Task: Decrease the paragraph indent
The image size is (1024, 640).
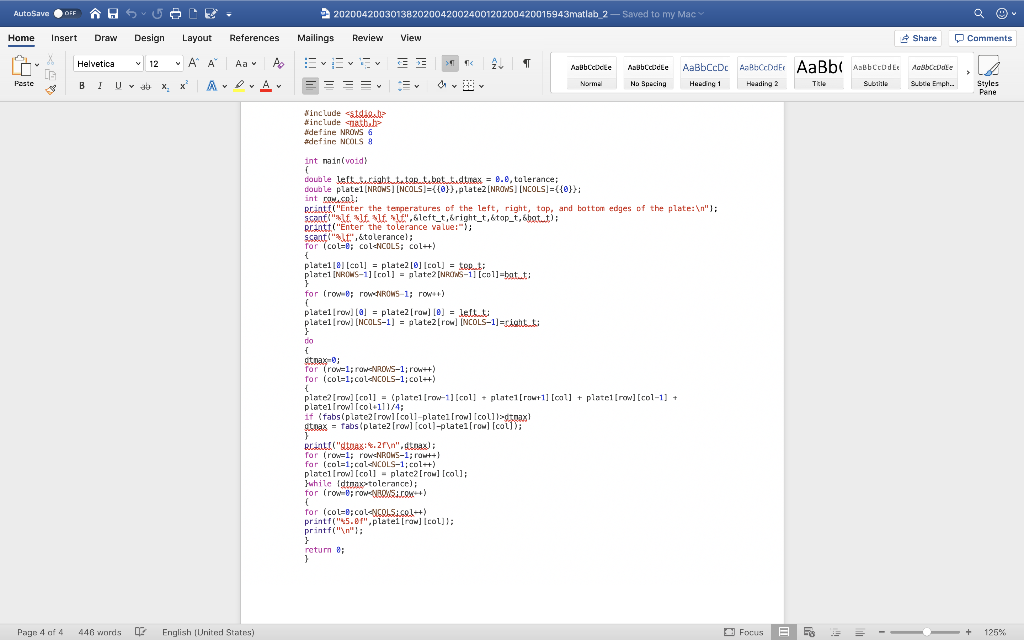Action: point(402,63)
